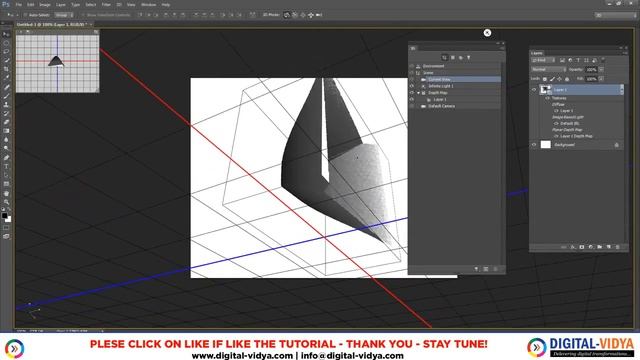The width and height of the screenshot is (640, 360).
Task: Open the 3D panel flyout menu
Action: pos(502,48)
